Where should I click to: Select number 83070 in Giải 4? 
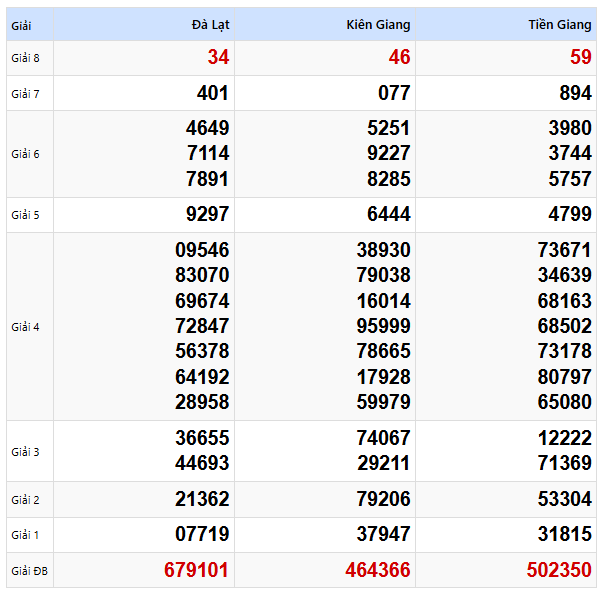pyautogui.click(x=202, y=275)
